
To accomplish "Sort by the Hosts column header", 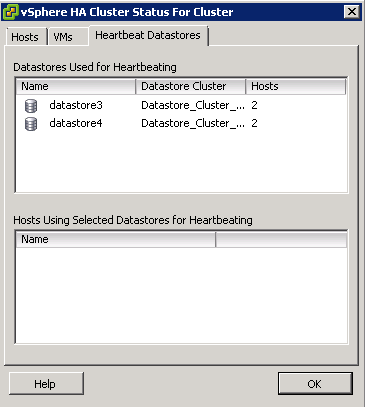I will coord(296,86).
